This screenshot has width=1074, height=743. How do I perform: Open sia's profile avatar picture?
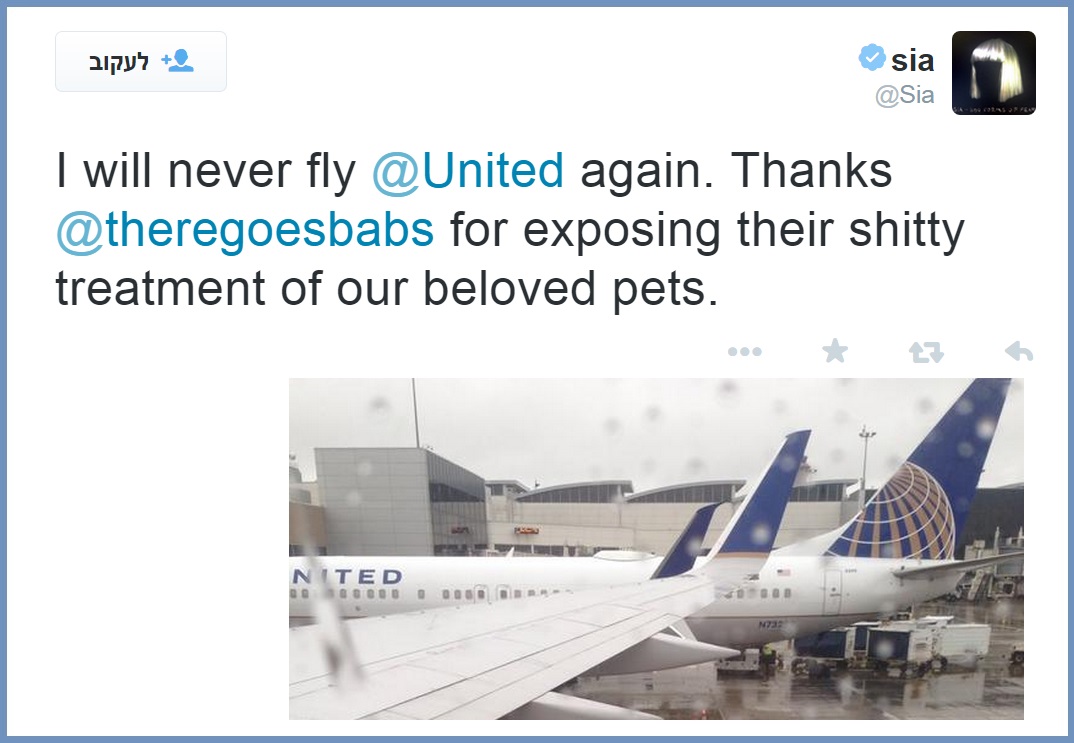click(993, 73)
